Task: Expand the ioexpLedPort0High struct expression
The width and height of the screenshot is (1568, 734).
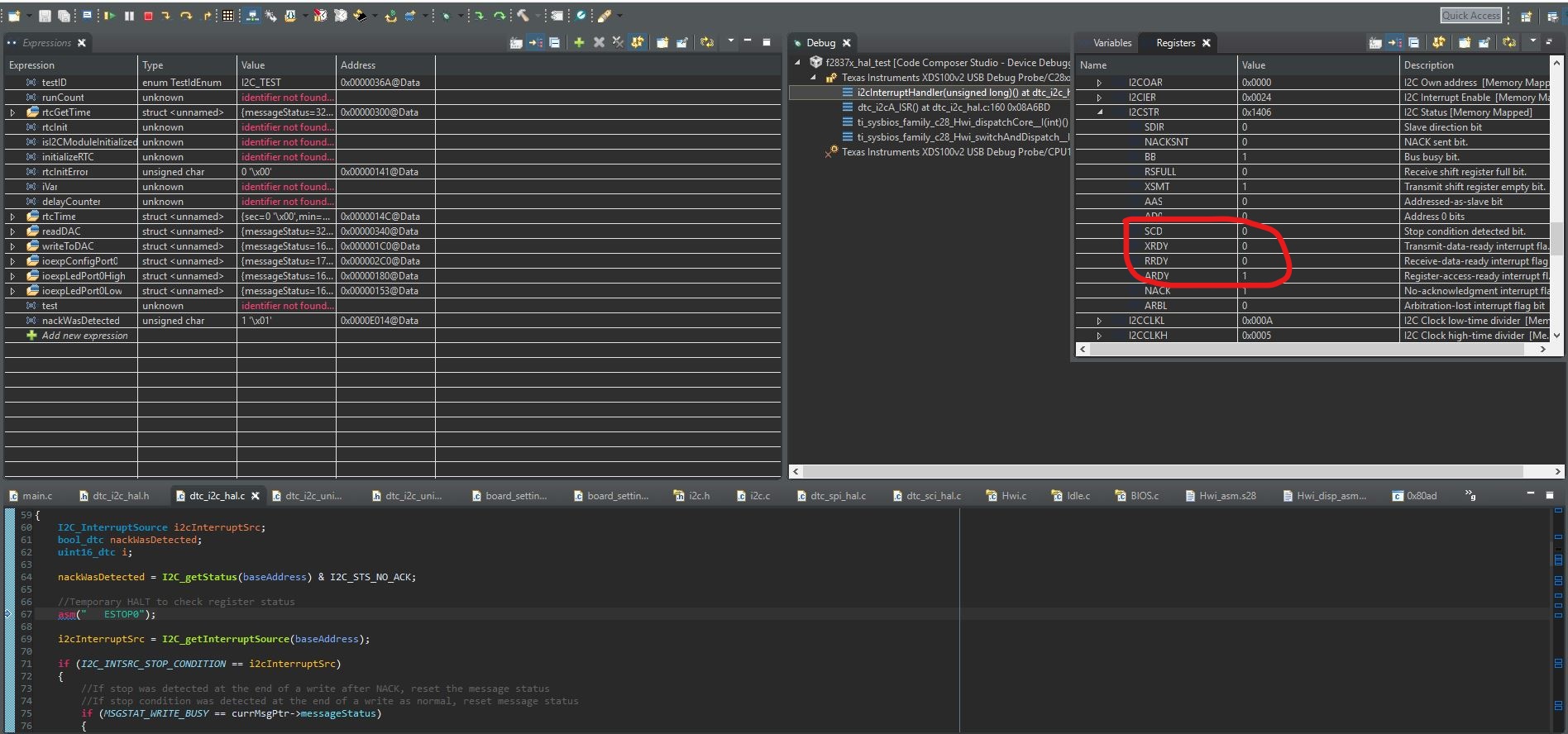Action: click(12, 276)
